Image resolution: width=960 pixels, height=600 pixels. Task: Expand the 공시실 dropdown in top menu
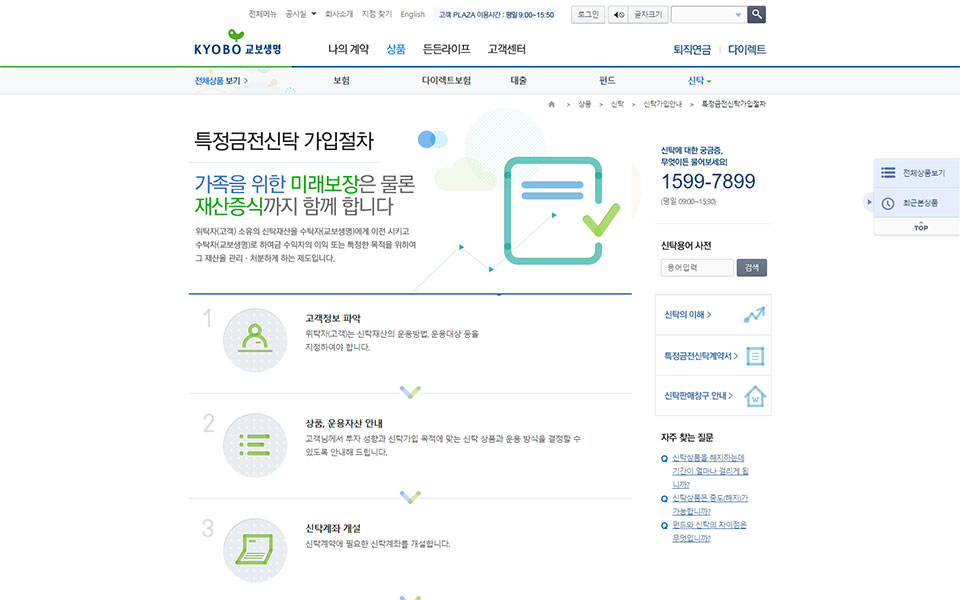coord(312,15)
